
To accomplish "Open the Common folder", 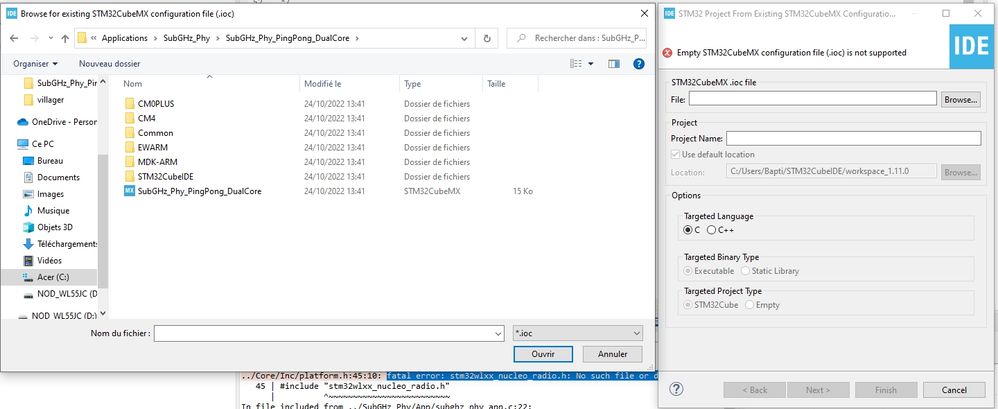I will coord(155,133).
